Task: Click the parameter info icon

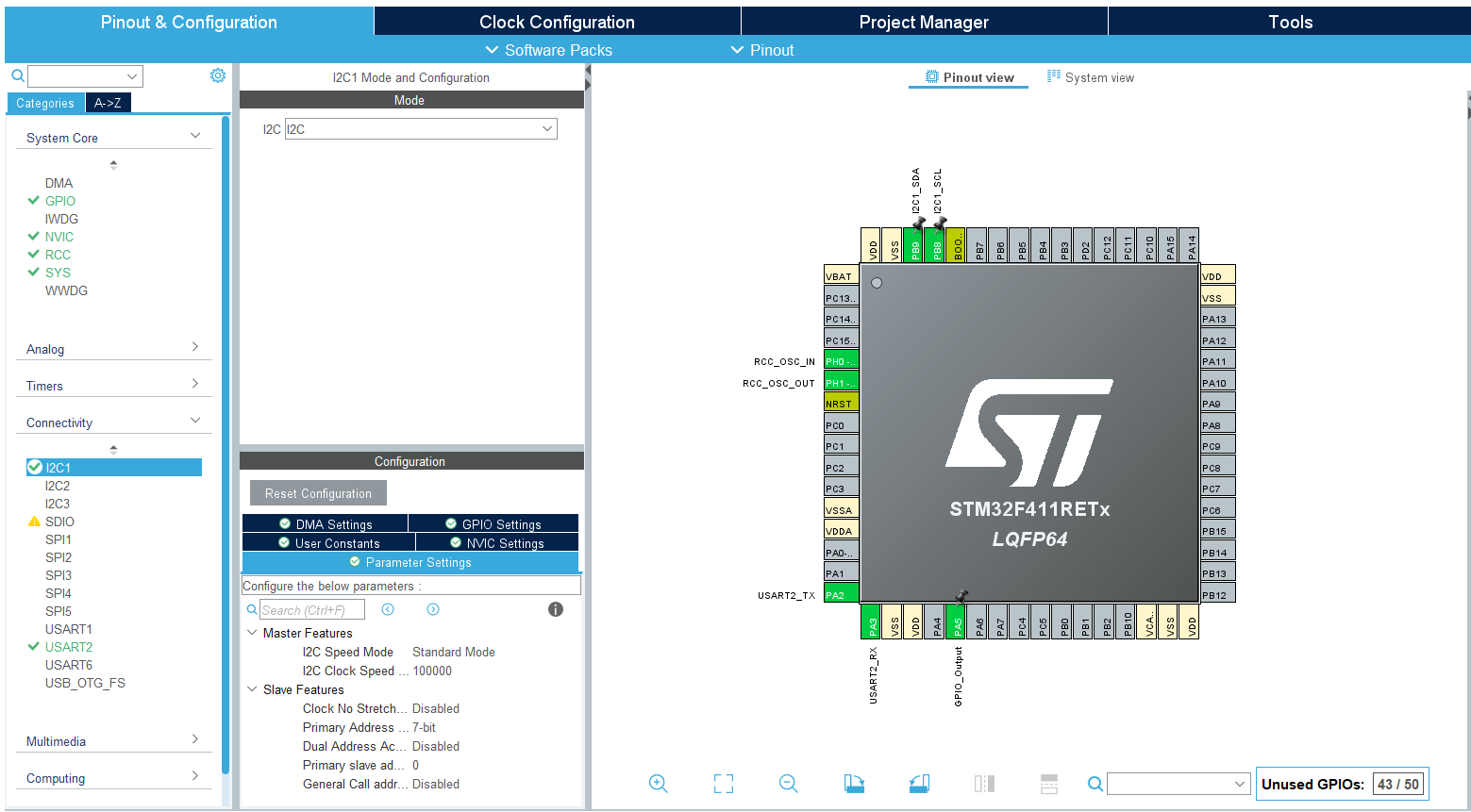Action: (556, 609)
